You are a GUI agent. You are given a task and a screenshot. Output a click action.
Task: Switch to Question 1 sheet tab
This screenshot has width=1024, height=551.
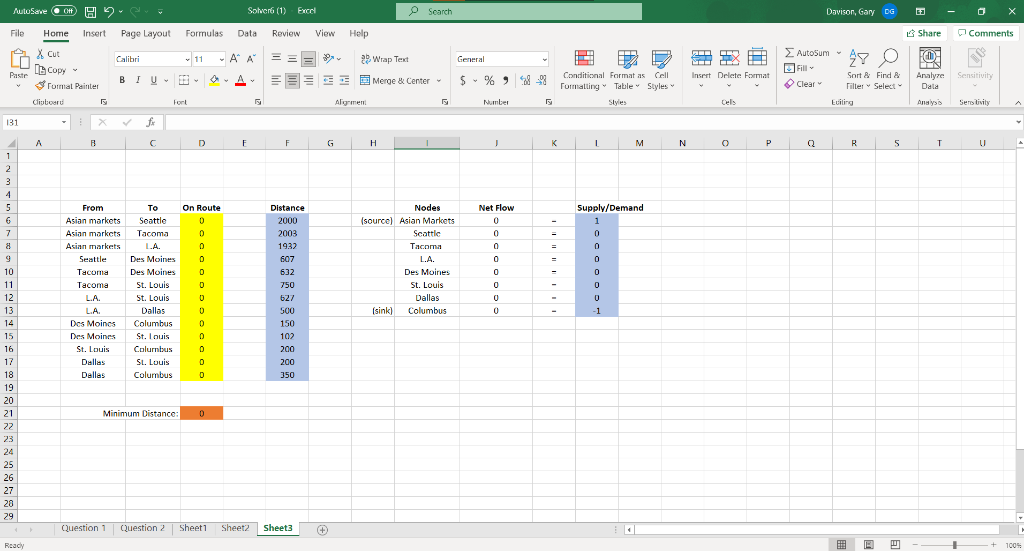pos(84,528)
